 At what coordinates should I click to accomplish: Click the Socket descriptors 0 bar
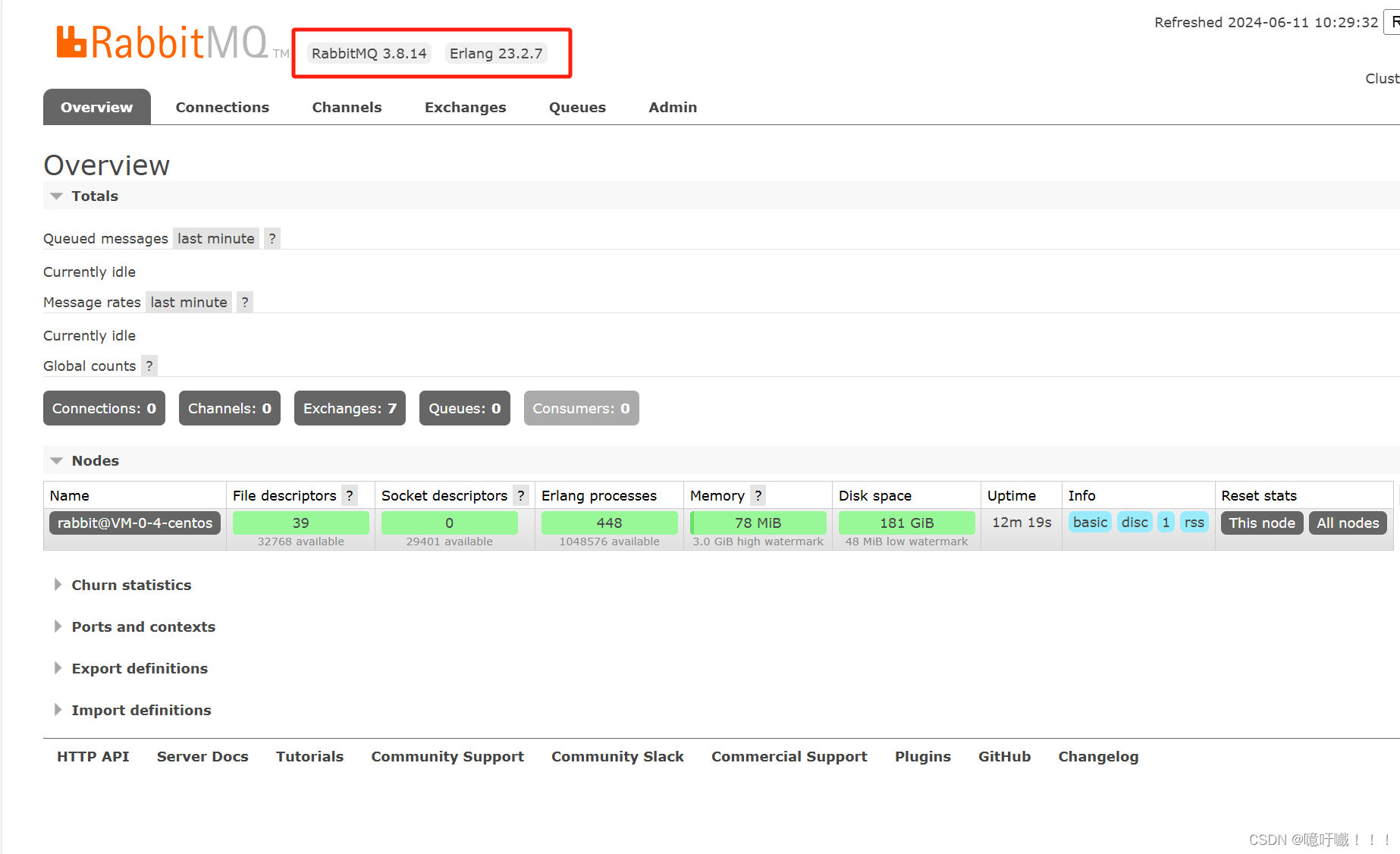point(449,523)
